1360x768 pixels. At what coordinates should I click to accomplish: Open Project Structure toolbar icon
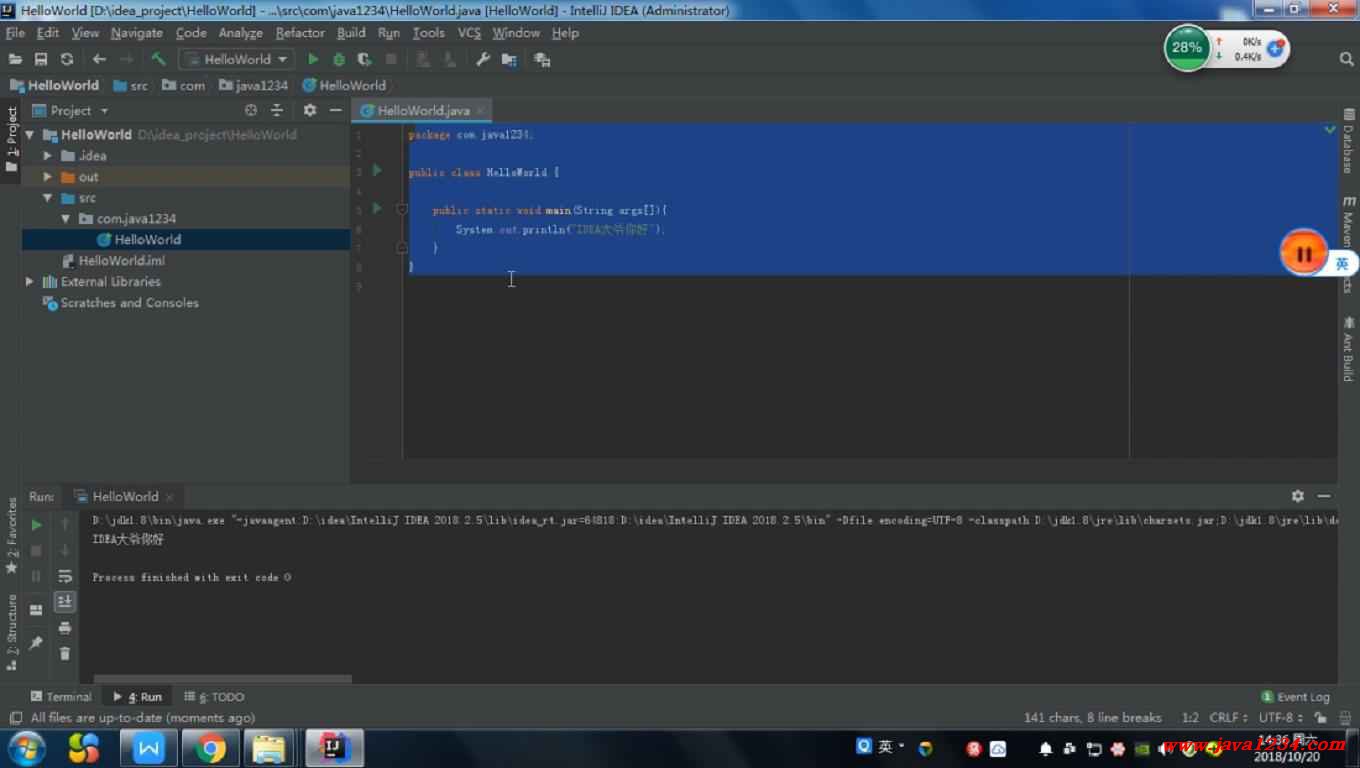tap(509, 59)
